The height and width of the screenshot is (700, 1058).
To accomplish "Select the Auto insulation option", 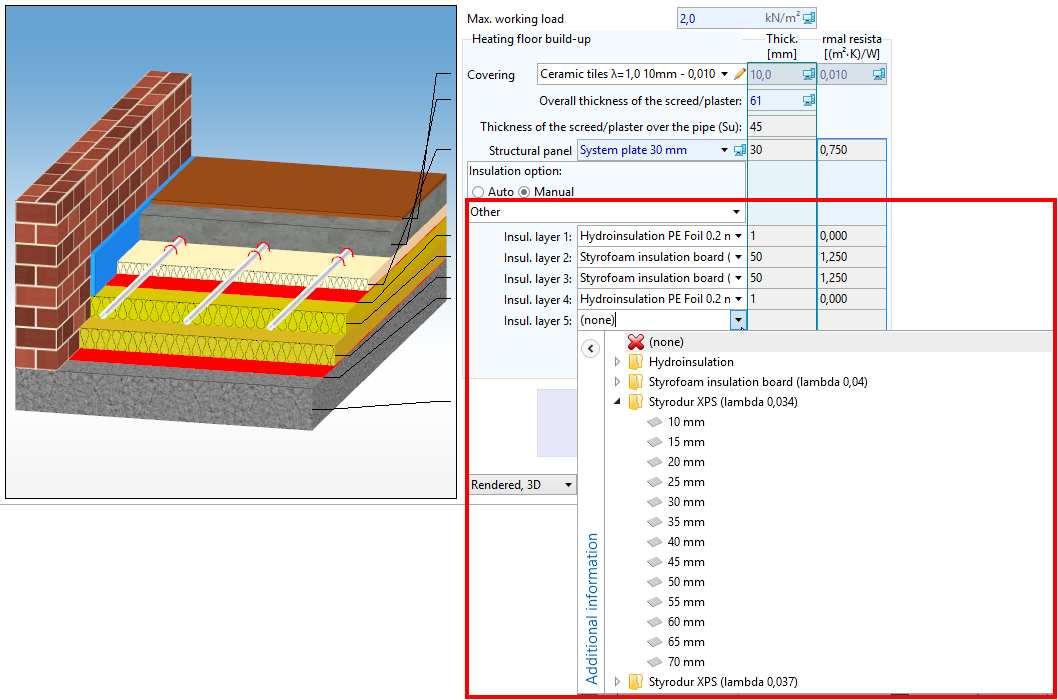I will pos(478,192).
